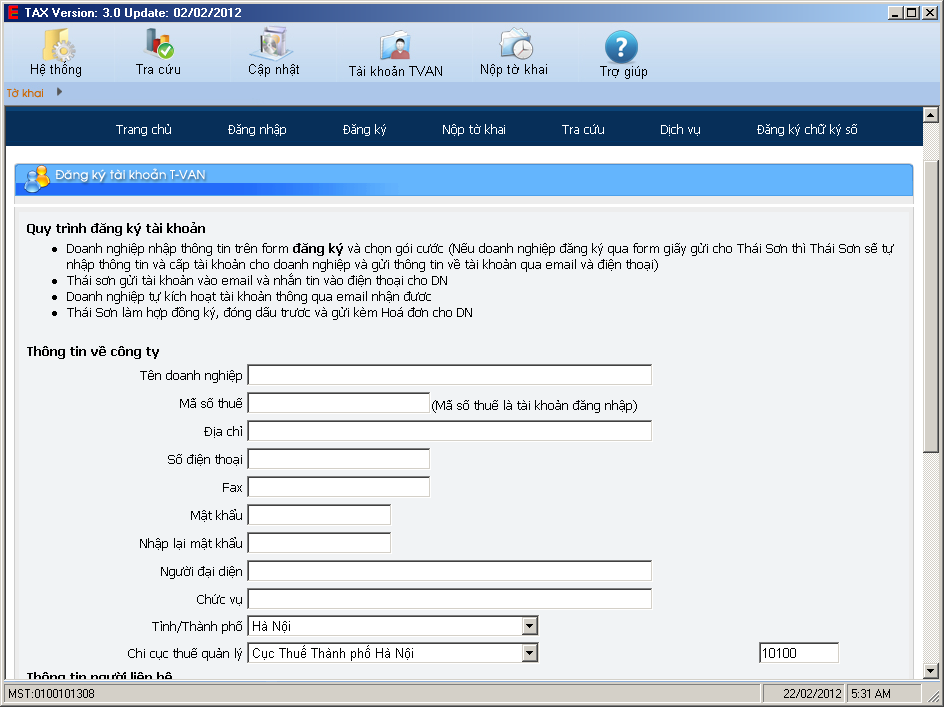Click into the Địa chỉ field

[x=450, y=431]
